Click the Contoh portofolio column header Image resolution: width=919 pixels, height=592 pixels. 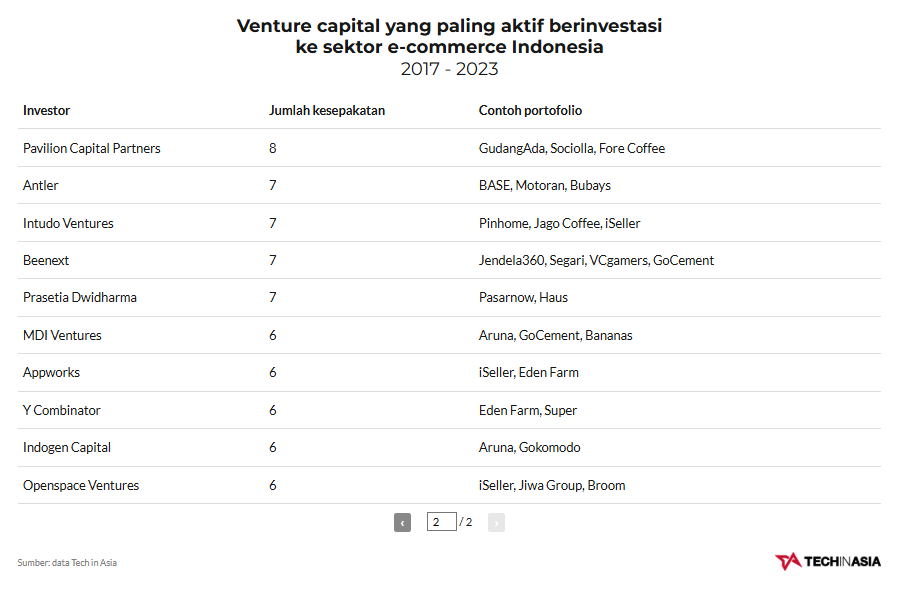[530, 110]
